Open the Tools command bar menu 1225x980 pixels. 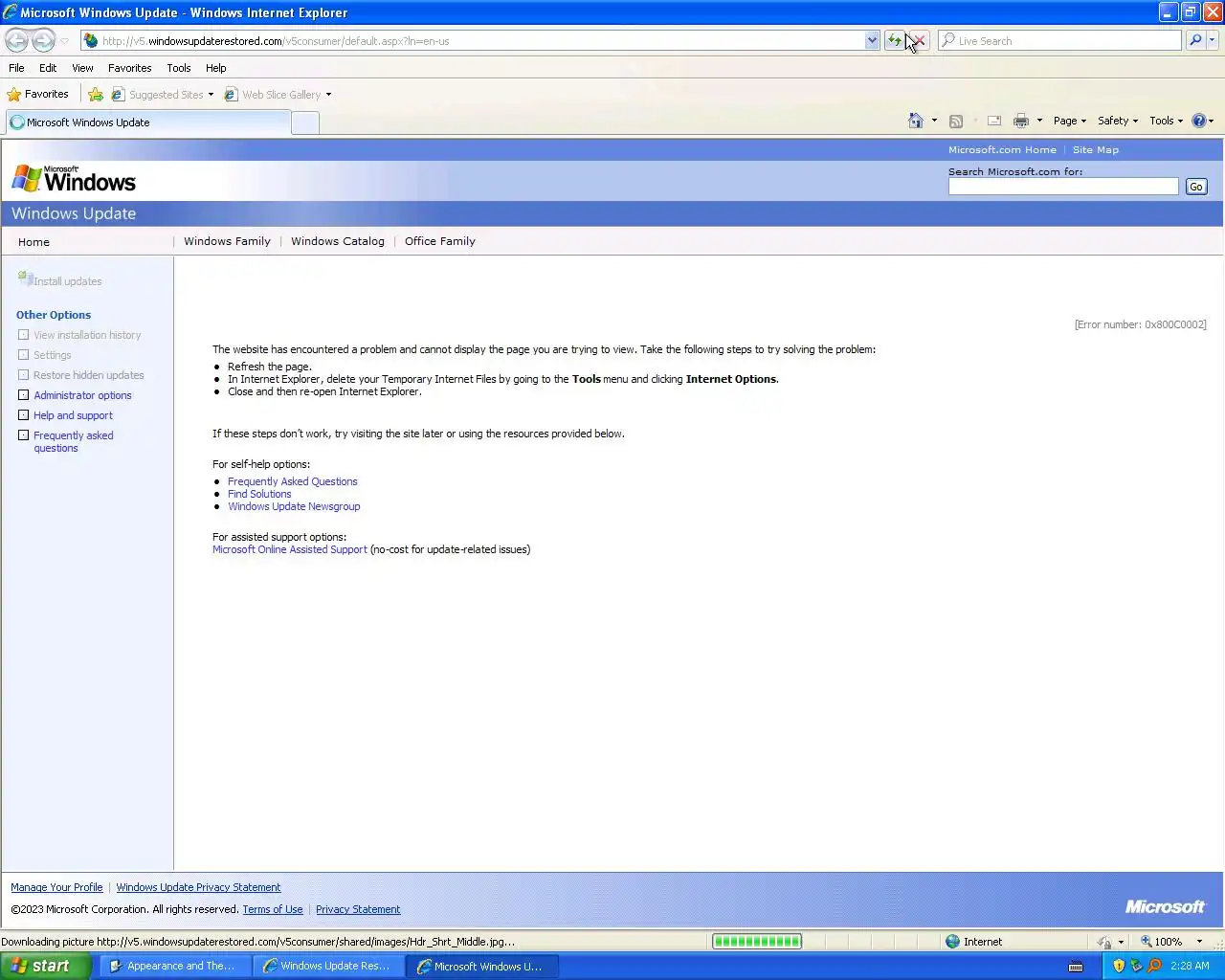pos(1167,121)
